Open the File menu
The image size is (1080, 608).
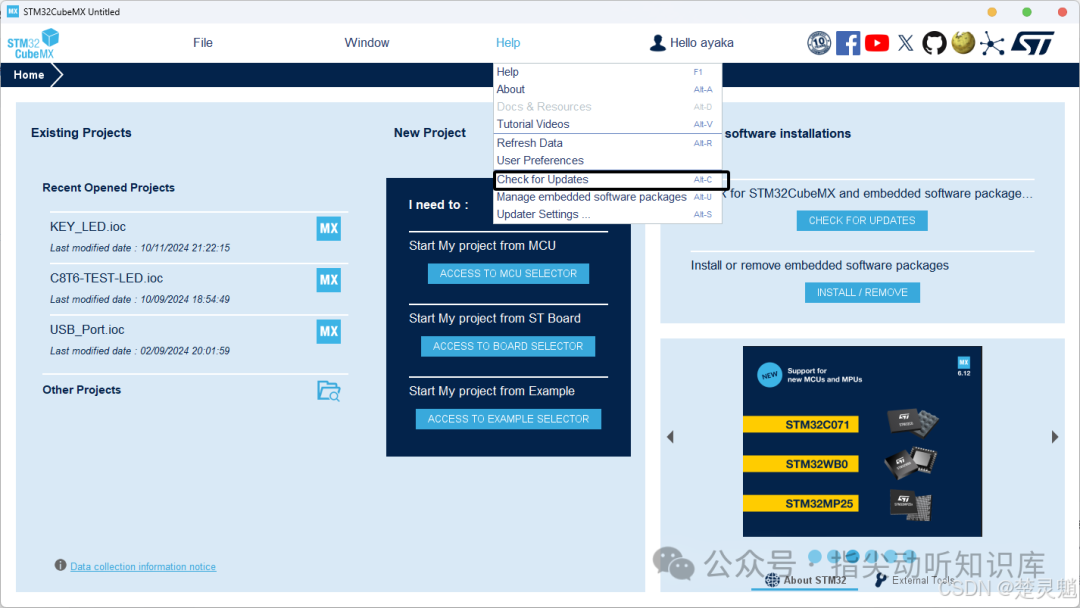pos(202,43)
